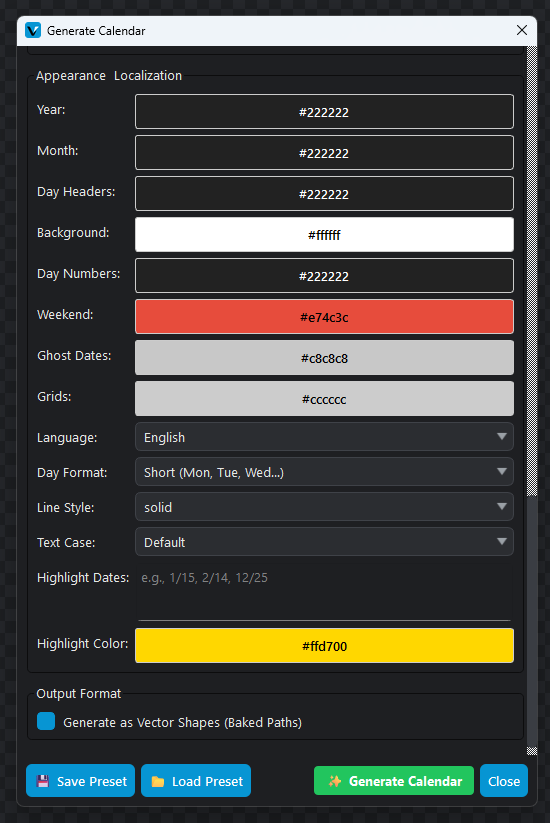Click the blue Close button
The image size is (550, 823).
point(504,781)
